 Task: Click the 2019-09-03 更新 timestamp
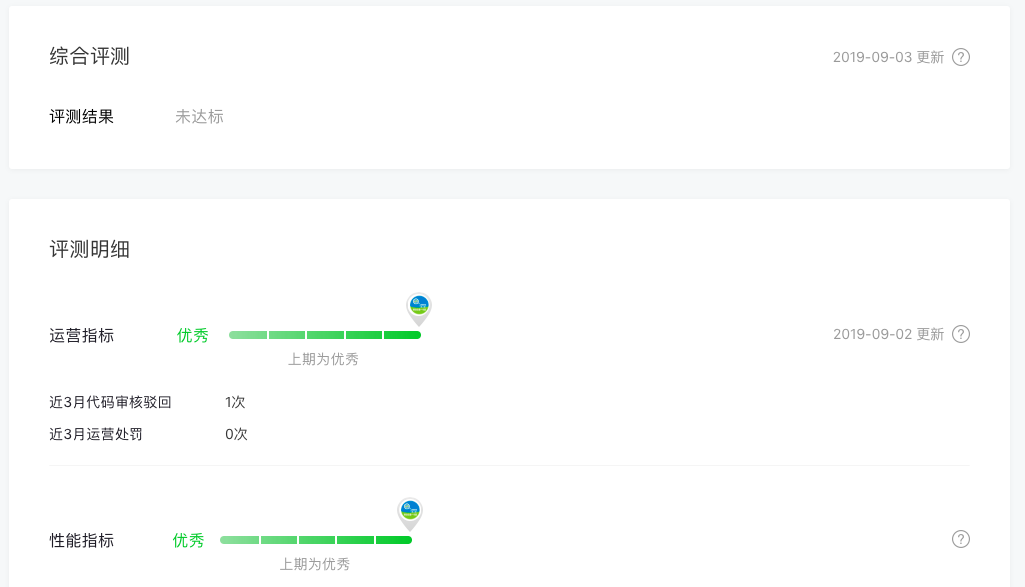pos(888,57)
